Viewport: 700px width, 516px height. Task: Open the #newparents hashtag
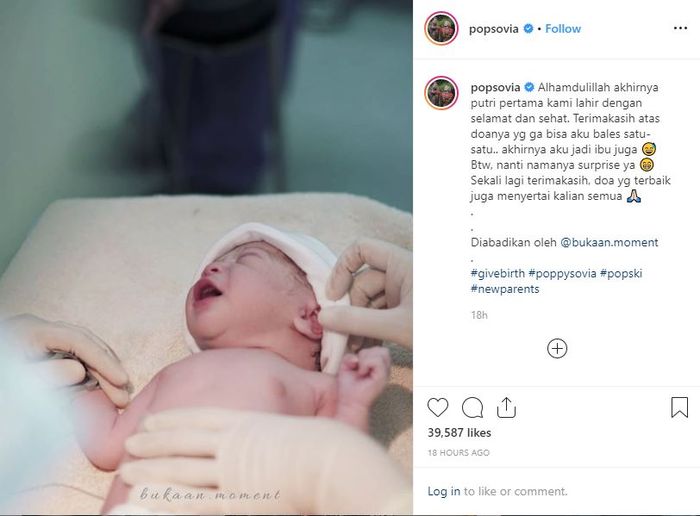(x=505, y=289)
